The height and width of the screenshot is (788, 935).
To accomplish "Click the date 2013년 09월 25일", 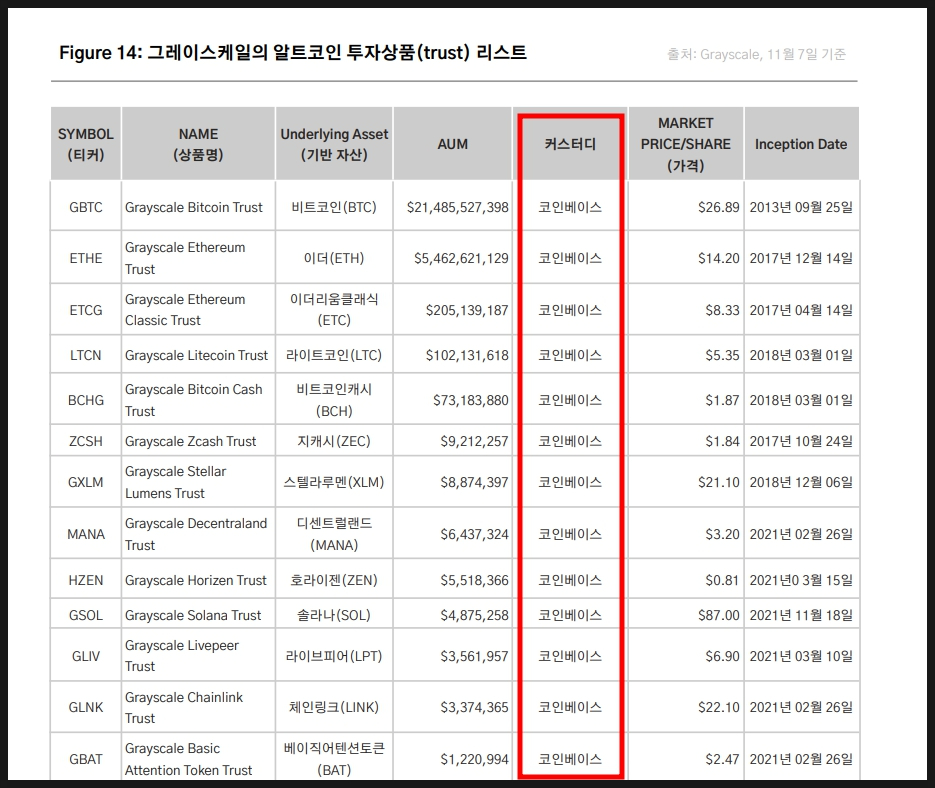I will pos(801,207).
